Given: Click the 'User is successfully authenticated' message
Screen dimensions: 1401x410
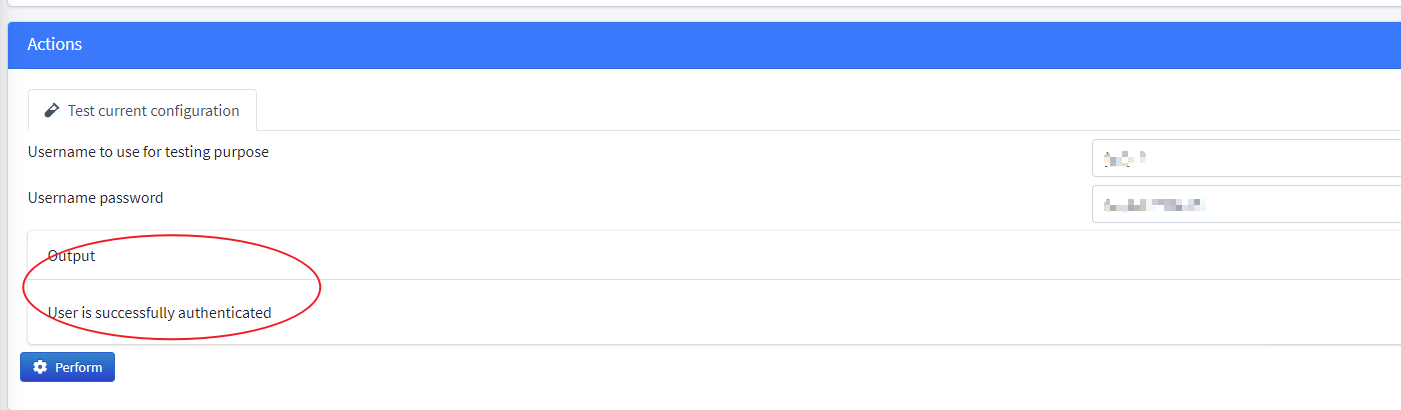Looking at the screenshot, I should (160, 313).
